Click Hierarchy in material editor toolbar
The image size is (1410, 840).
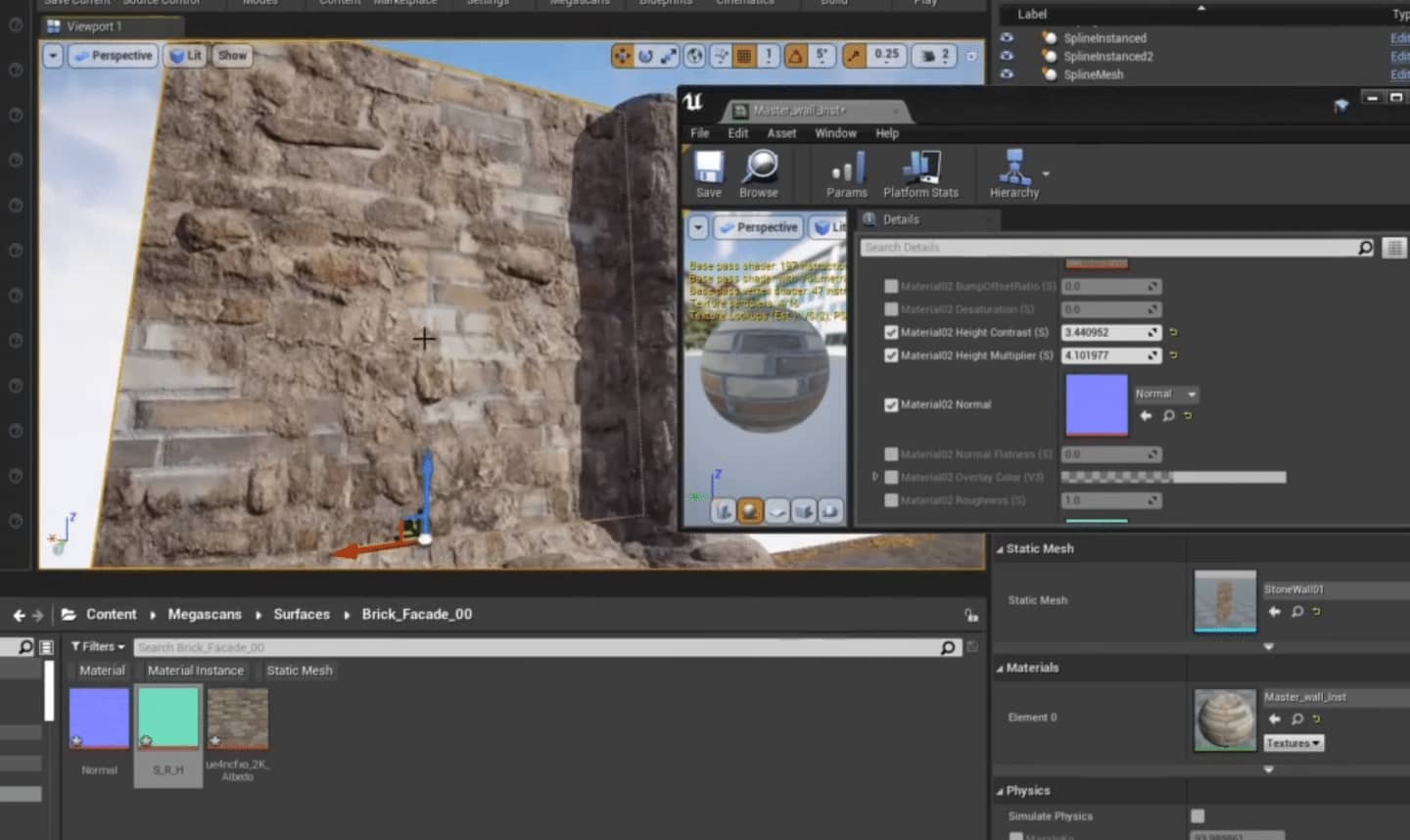click(x=1013, y=174)
